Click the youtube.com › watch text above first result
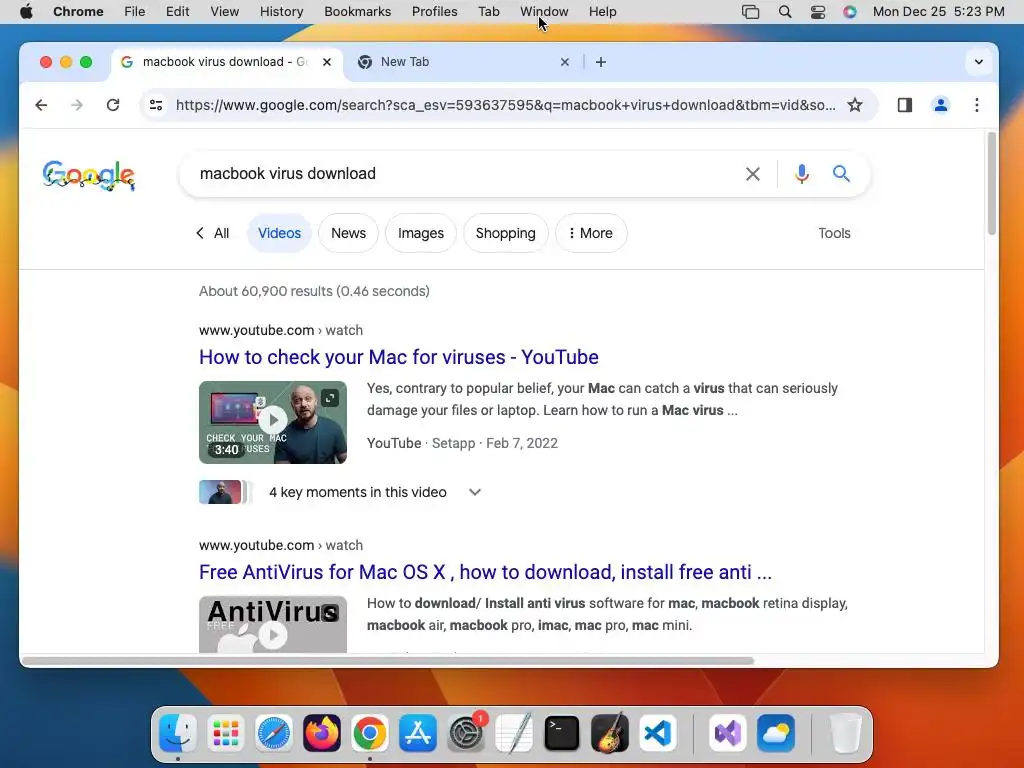 pyautogui.click(x=281, y=330)
